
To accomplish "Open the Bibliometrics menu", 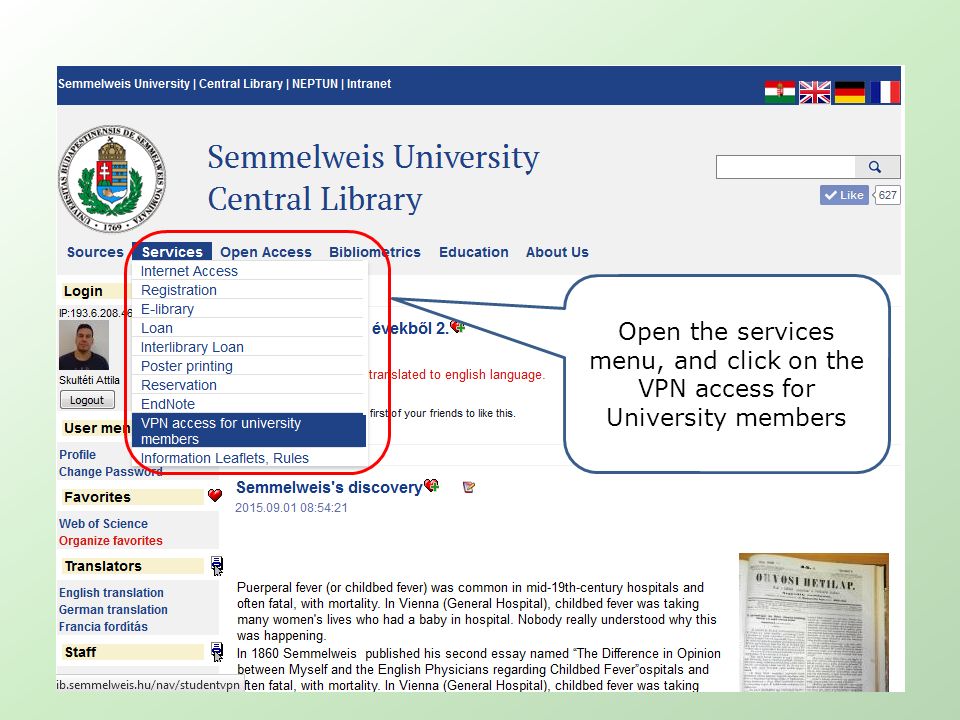I will tap(375, 252).
